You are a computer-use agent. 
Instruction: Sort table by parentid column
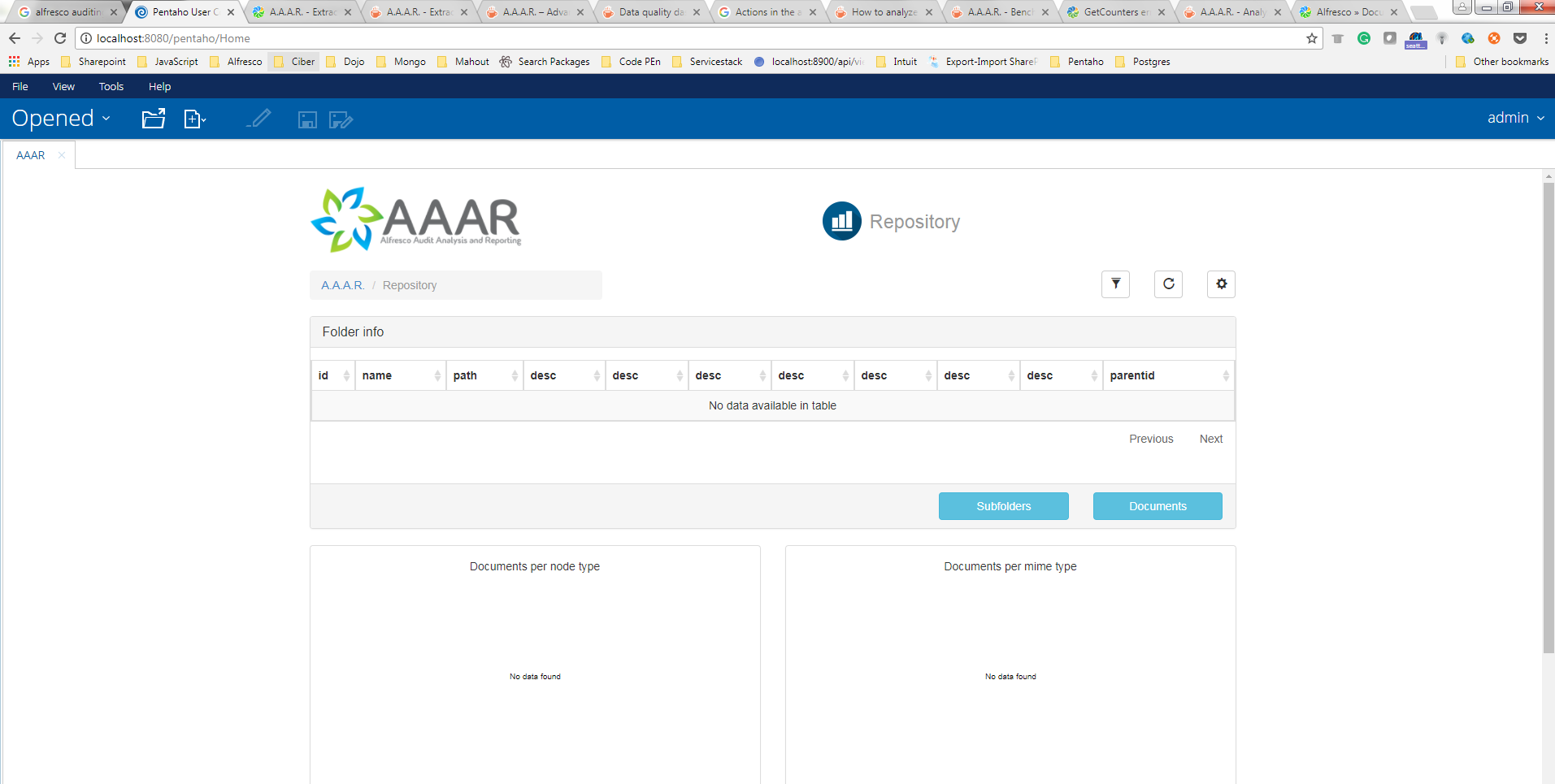tap(1168, 375)
